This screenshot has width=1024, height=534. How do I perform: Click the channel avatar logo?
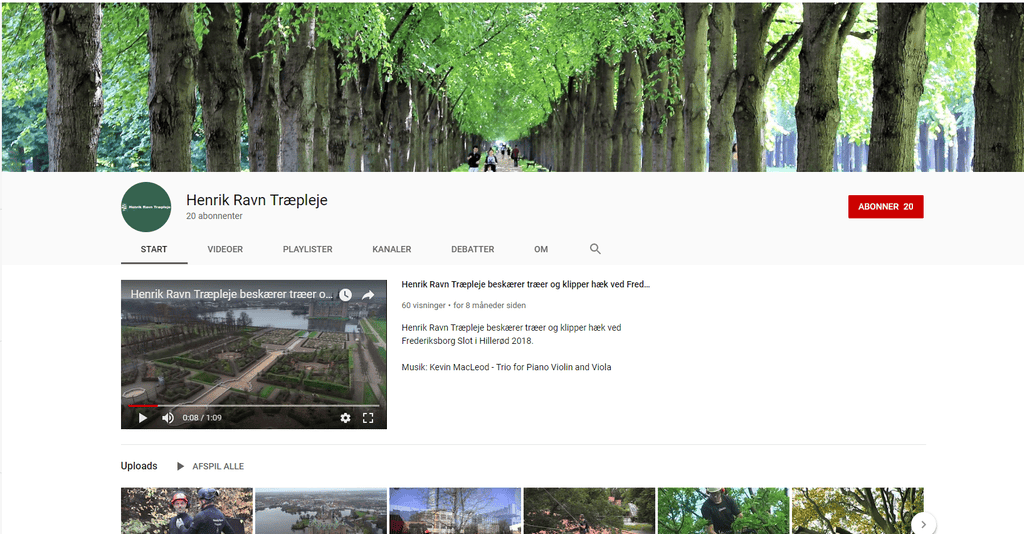[x=146, y=207]
